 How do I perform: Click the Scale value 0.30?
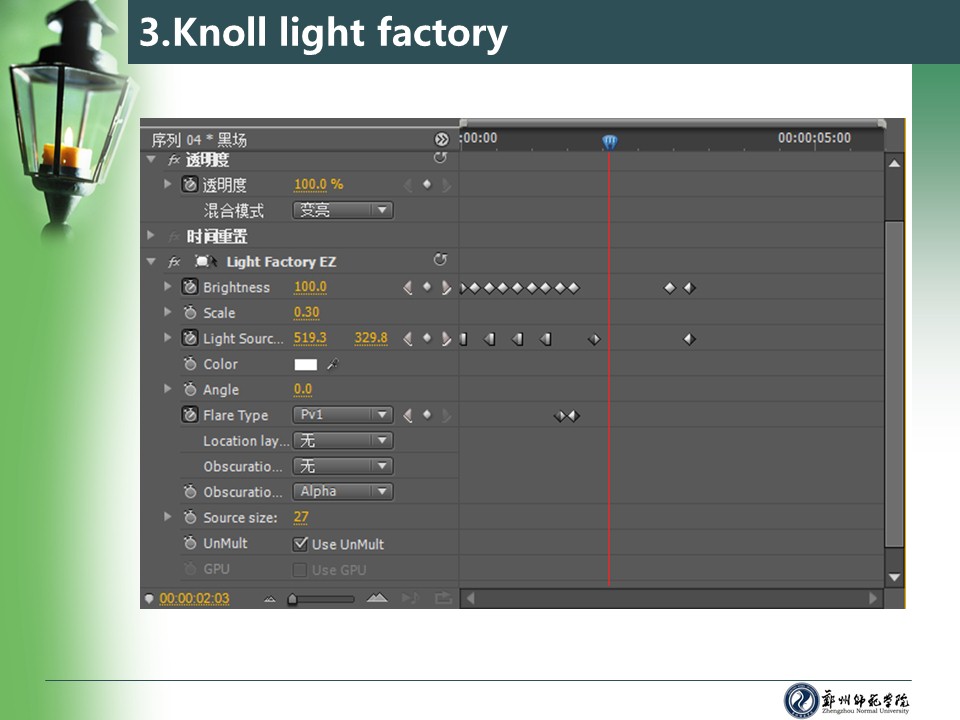[x=306, y=312]
